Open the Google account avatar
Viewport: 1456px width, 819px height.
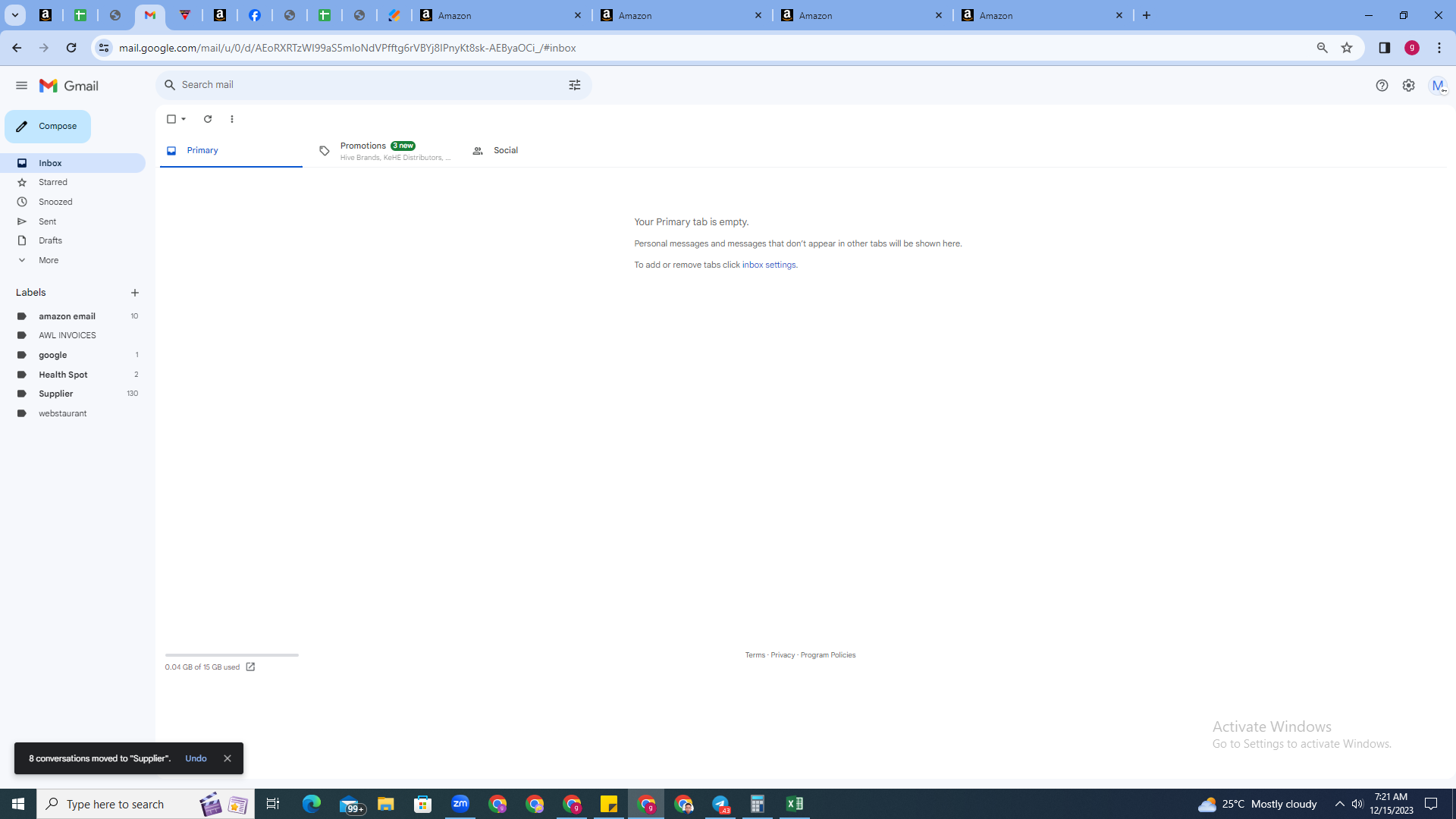pos(1438,86)
